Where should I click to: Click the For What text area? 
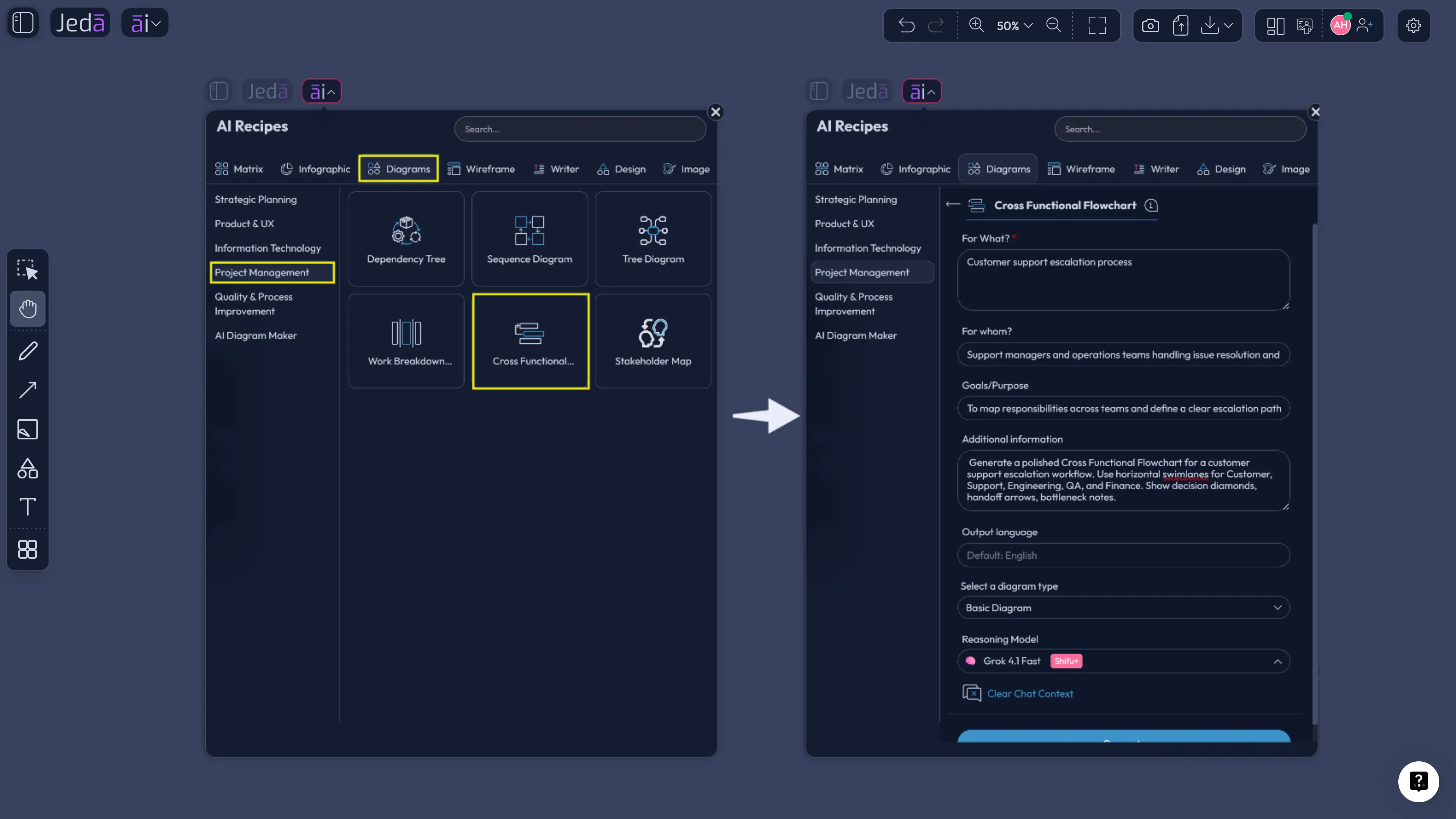pyautogui.click(x=1124, y=280)
